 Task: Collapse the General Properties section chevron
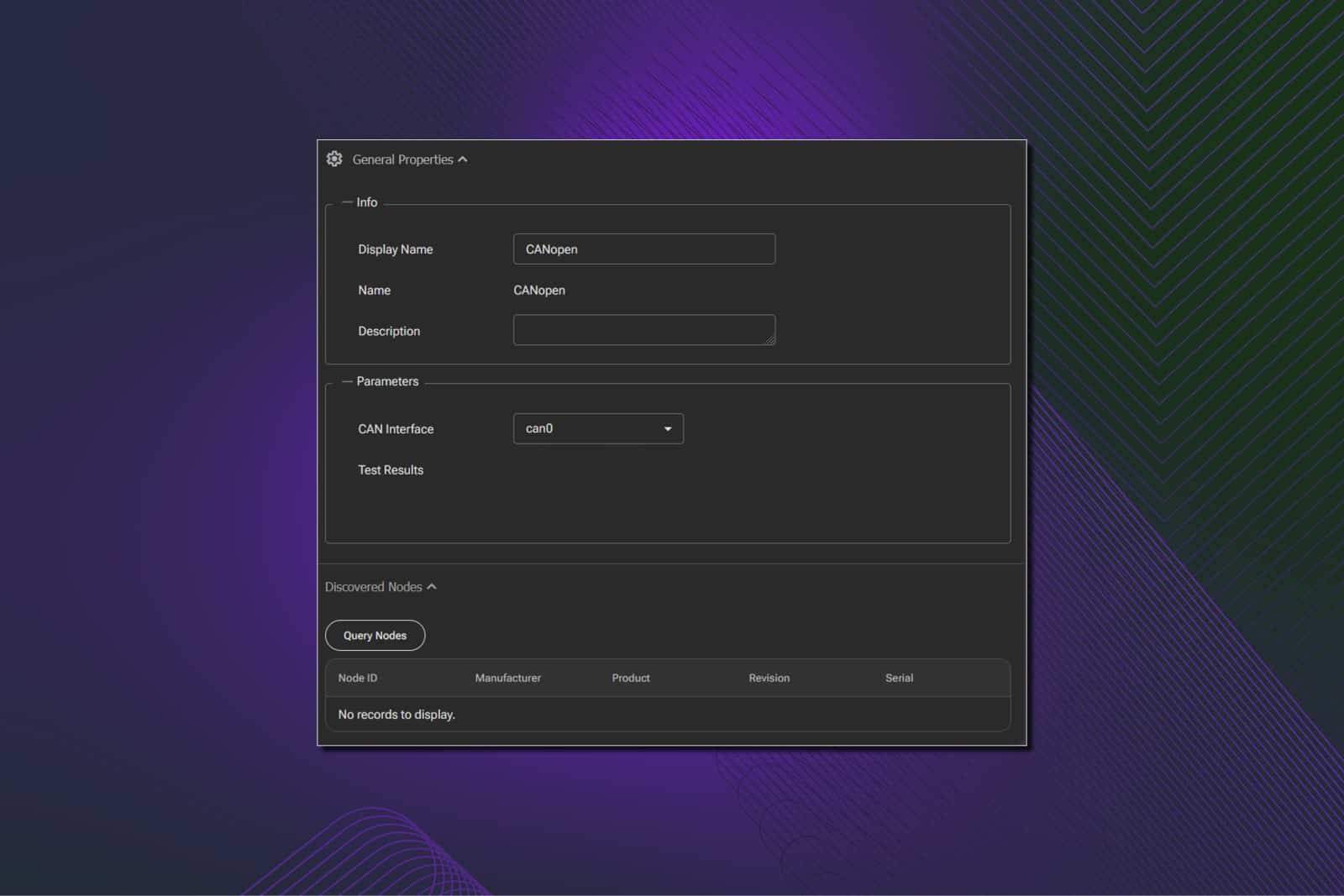click(x=463, y=160)
